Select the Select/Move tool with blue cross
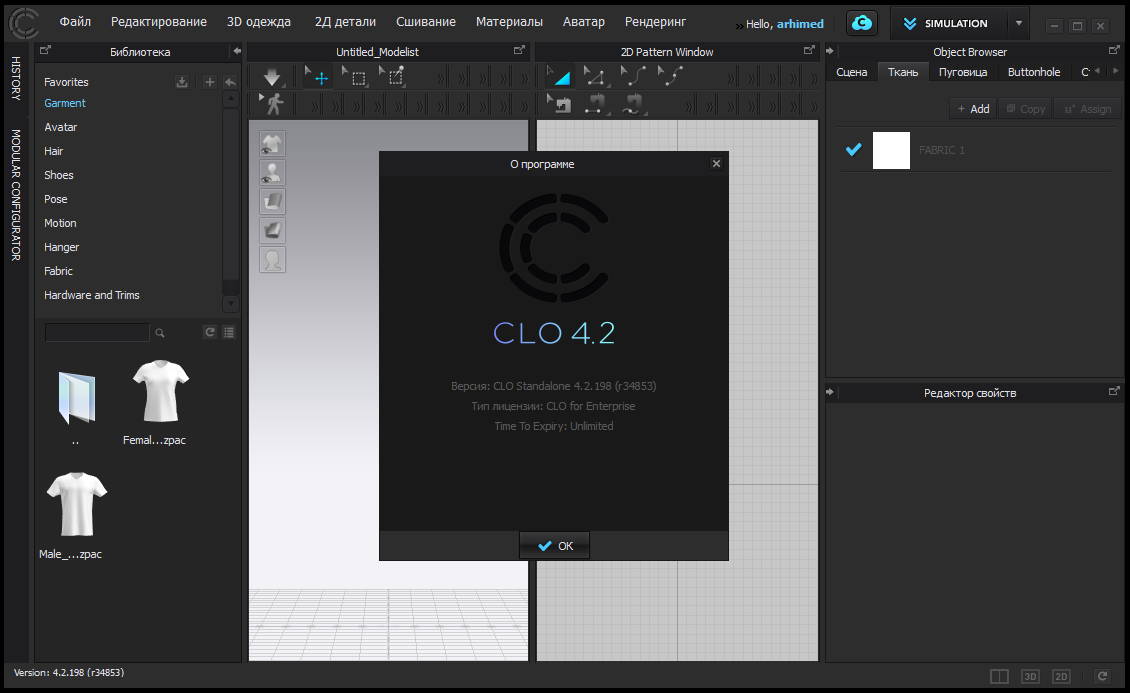Screen dimensions: 1130x693 coord(317,77)
